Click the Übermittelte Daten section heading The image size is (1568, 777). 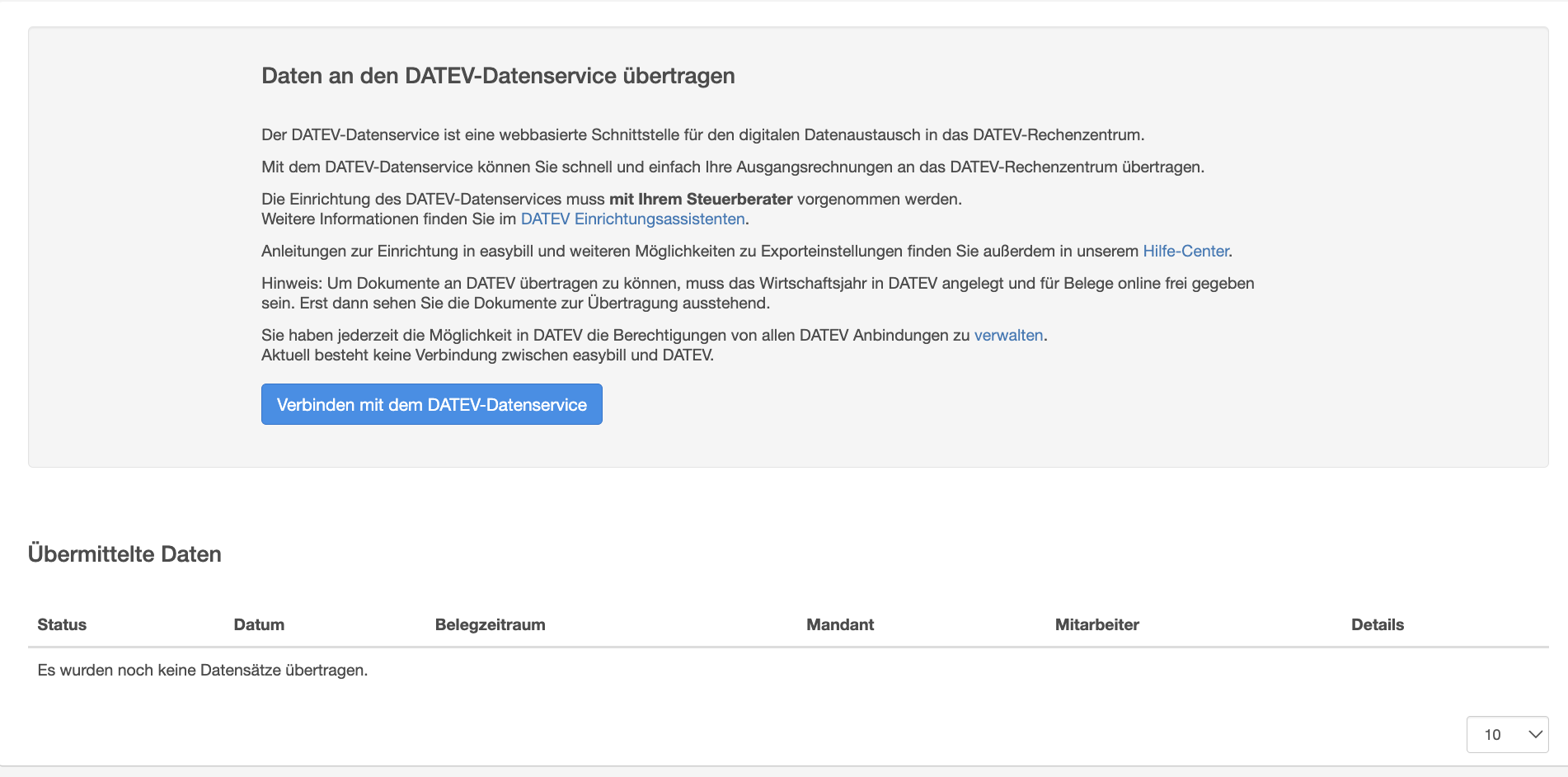click(124, 553)
